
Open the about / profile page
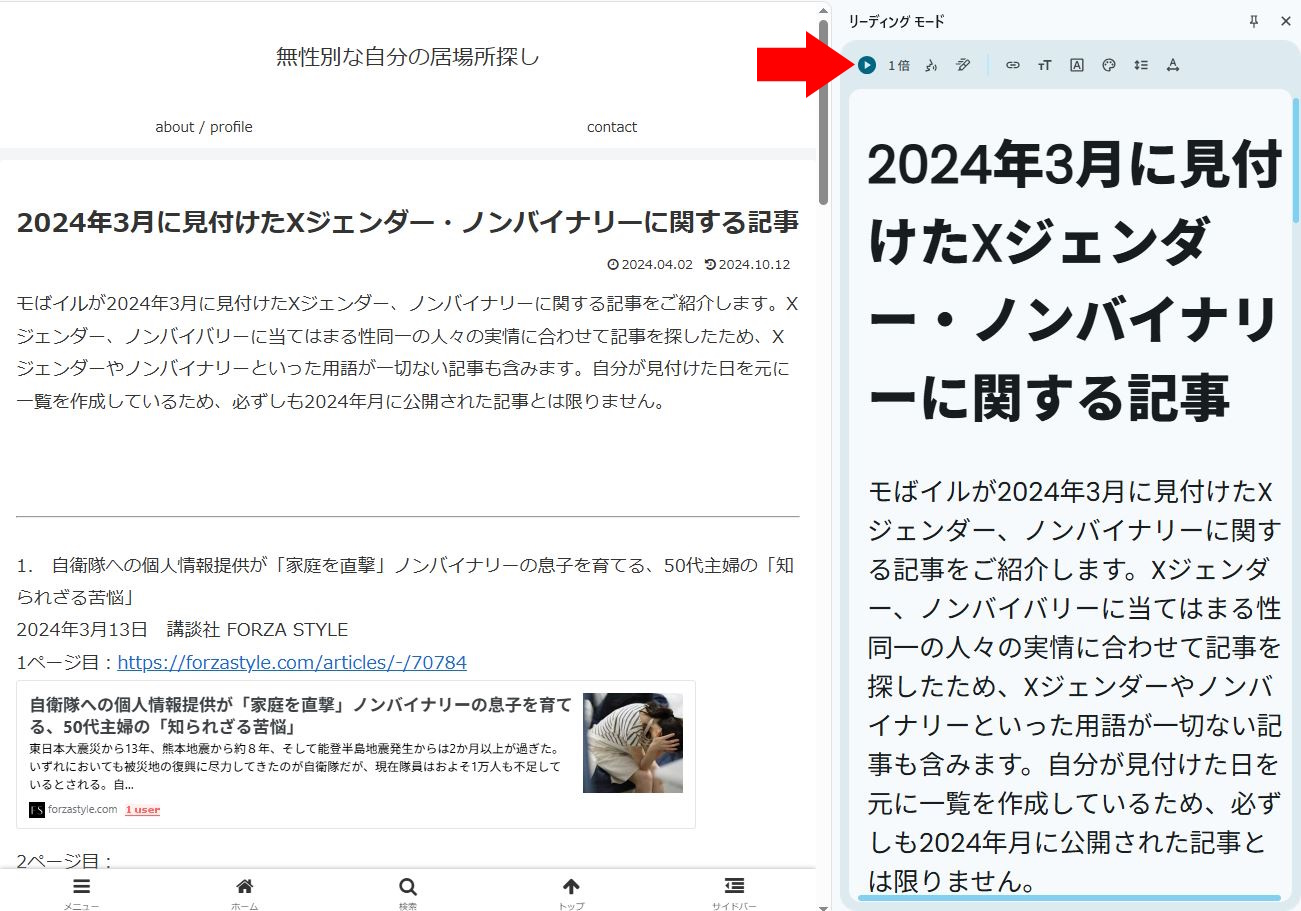click(x=204, y=127)
